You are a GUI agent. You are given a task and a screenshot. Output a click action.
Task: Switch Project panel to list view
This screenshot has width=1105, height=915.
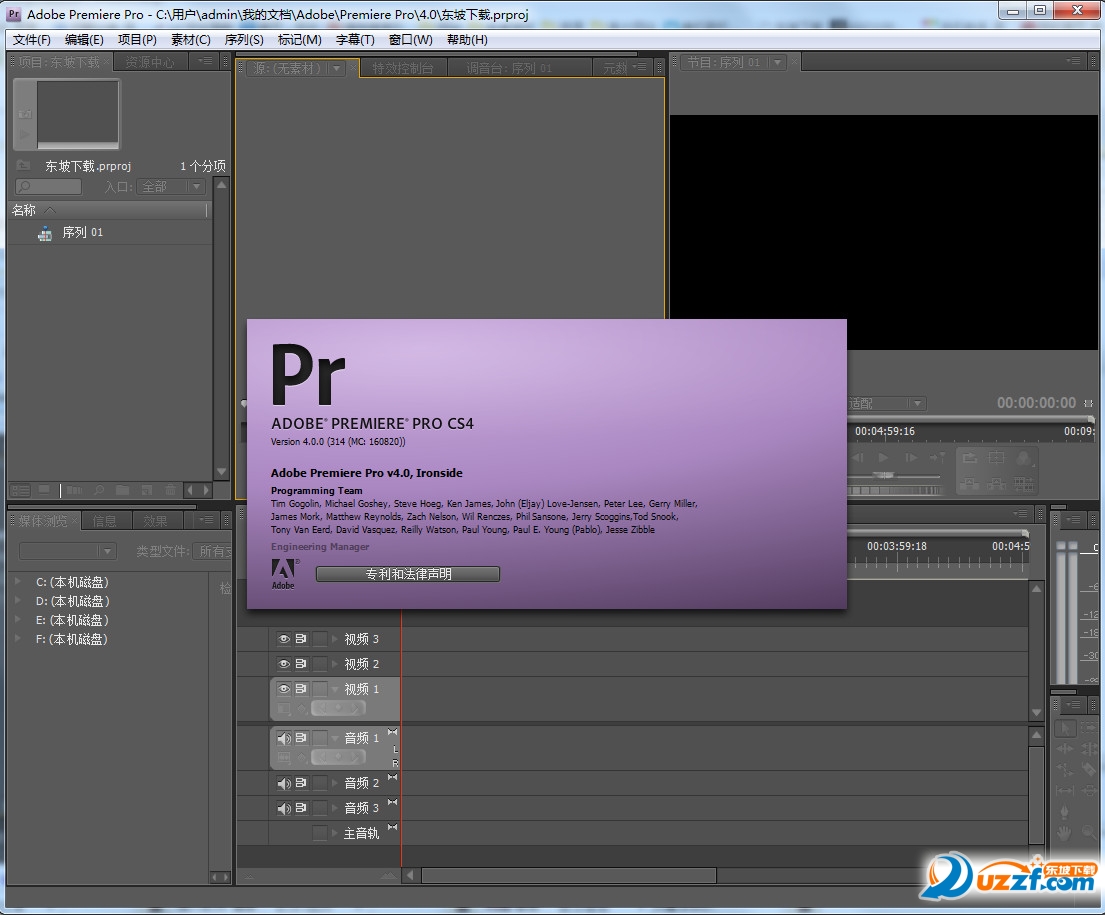point(20,490)
